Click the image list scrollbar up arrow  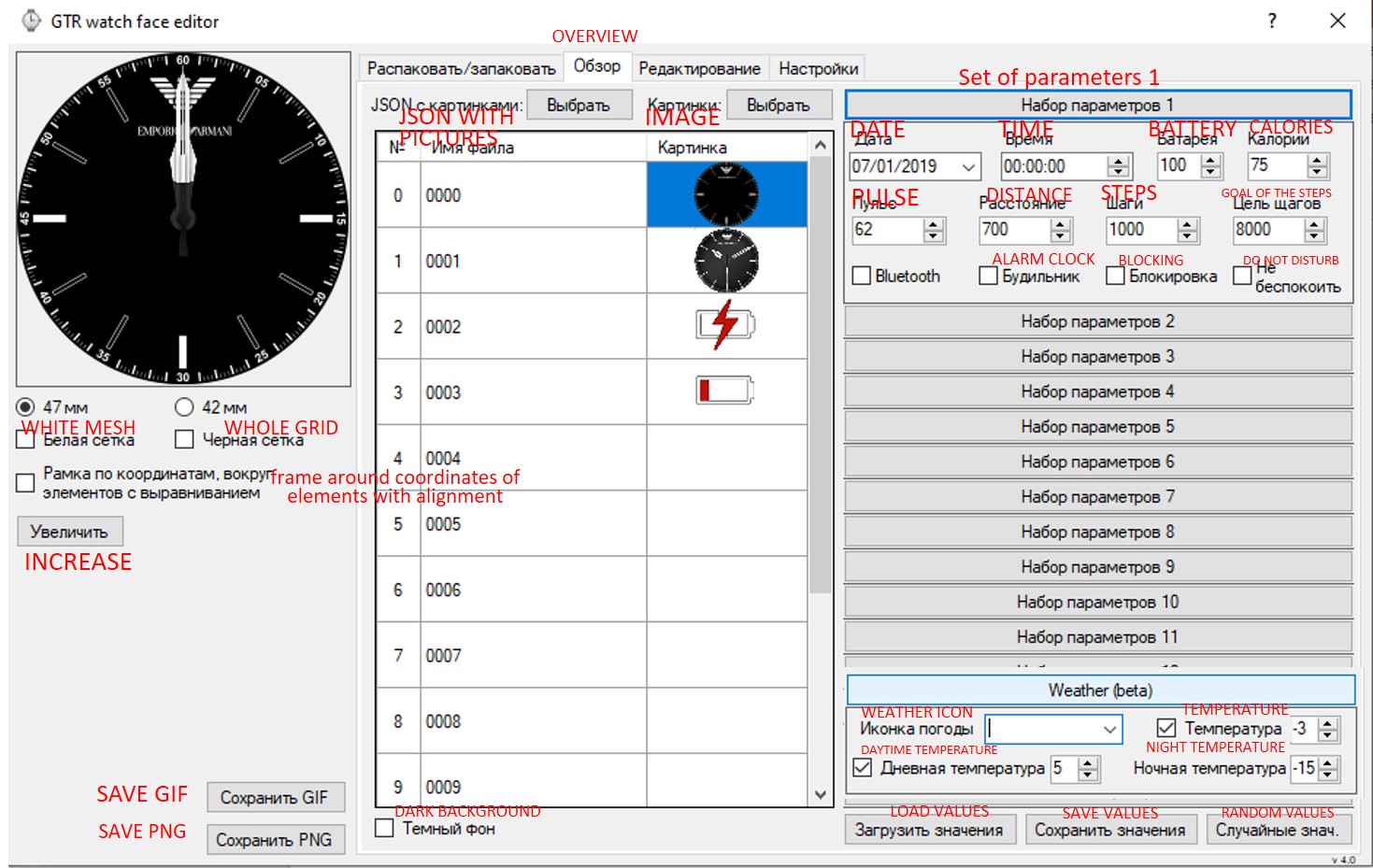tap(820, 145)
